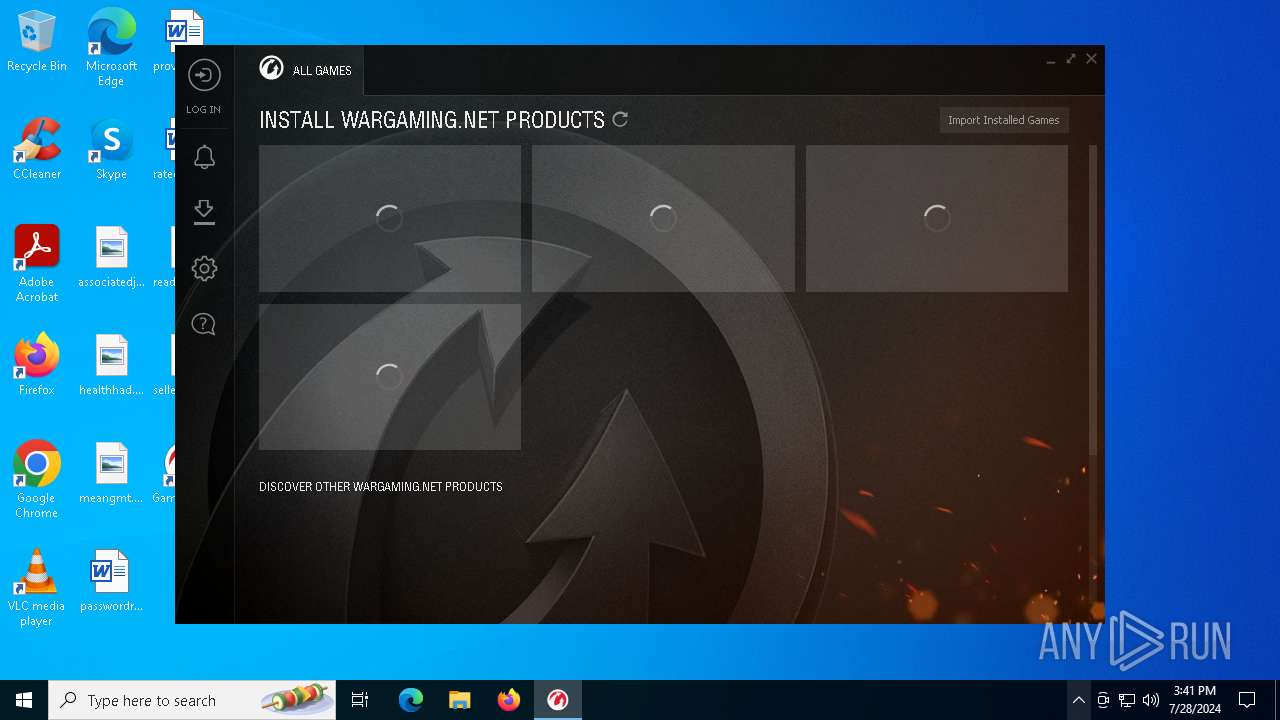Image resolution: width=1280 pixels, height=720 pixels.
Task: Refresh the Wargaming.net products list
Action: pos(620,119)
